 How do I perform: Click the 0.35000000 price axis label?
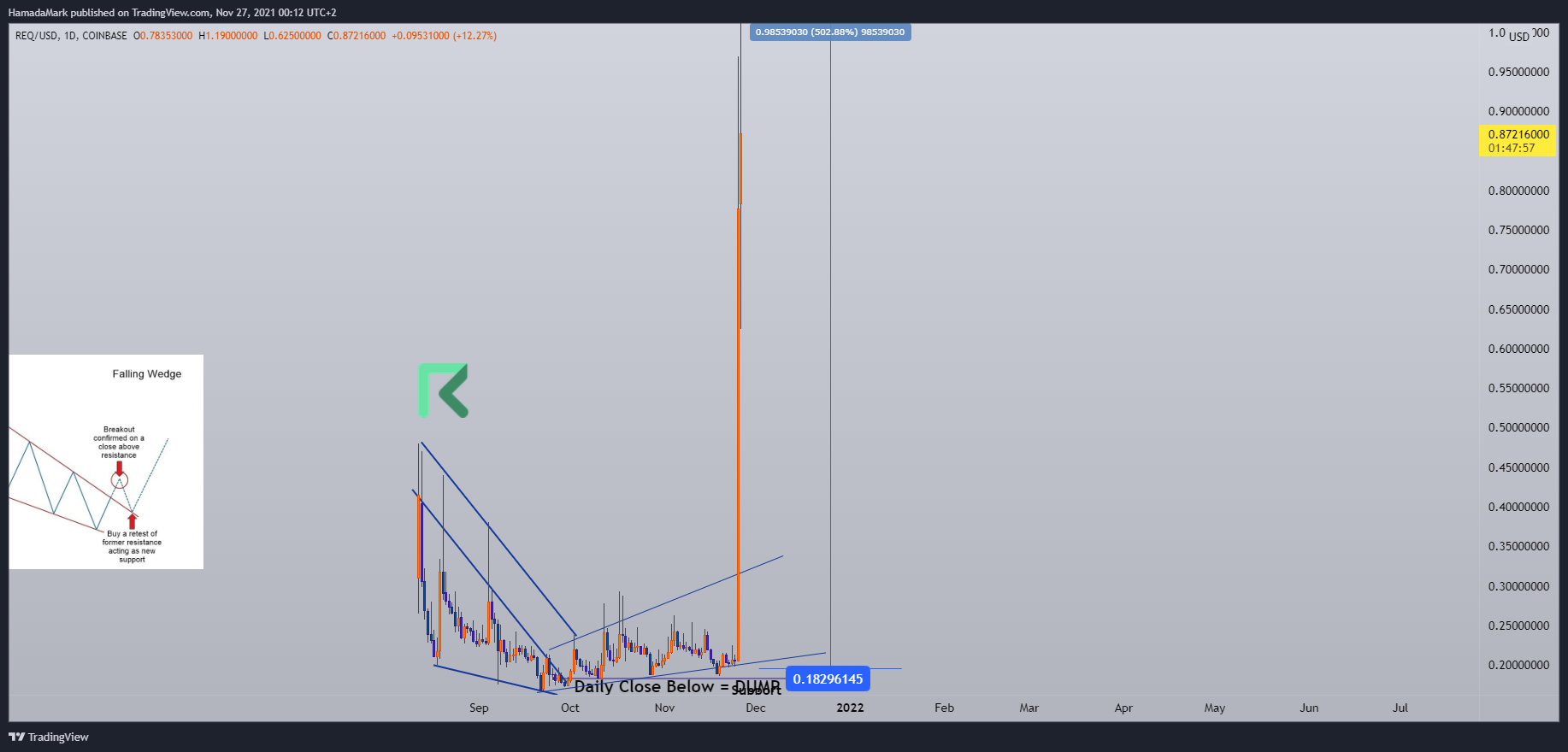click(x=1518, y=546)
